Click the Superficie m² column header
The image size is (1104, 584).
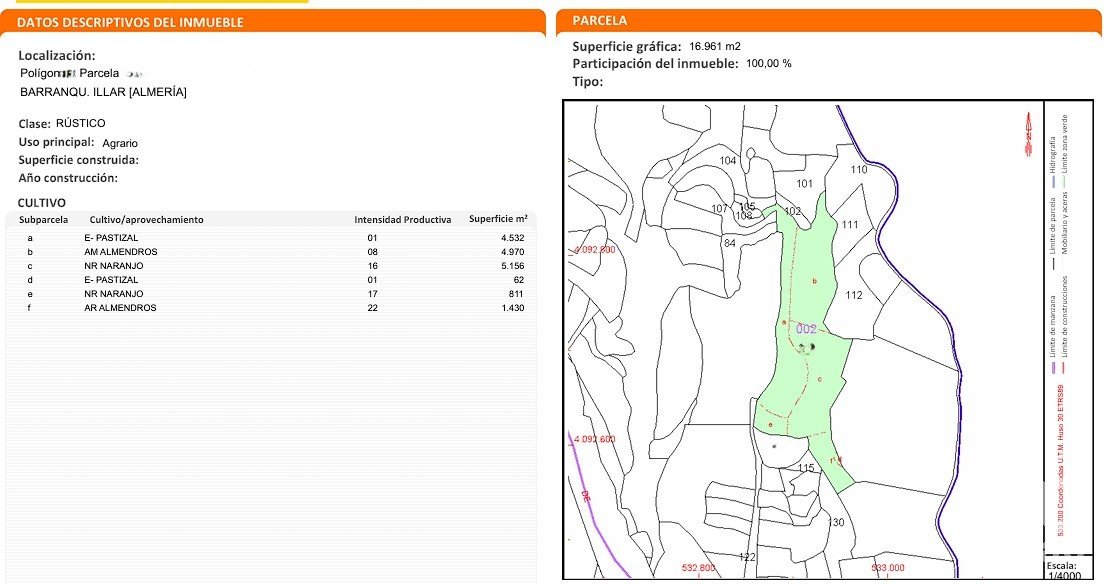tap(498, 219)
